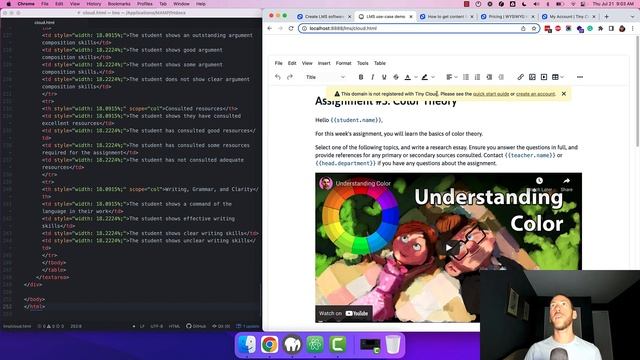Redo the edit in TinyMCE toolbar

pyautogui.click(x=290, y=77)
